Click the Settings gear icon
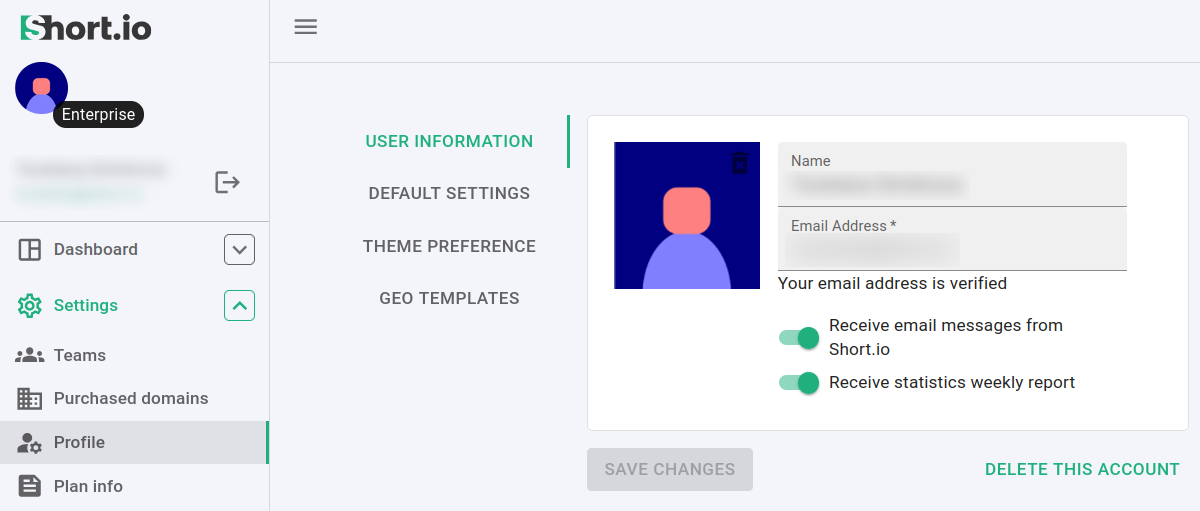This screenshot has width=1200, height=511. point(30,306)
